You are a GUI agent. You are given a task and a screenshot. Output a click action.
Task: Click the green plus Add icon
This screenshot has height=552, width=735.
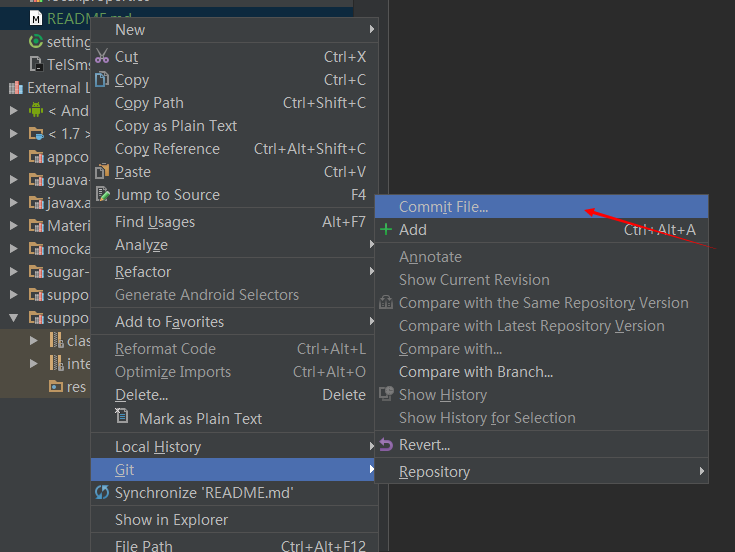(387, 230)
